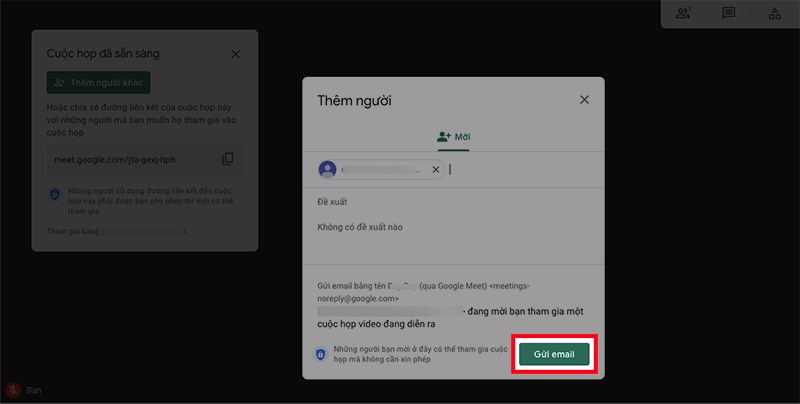Click the invited contact's avatar

pos(327,170)
